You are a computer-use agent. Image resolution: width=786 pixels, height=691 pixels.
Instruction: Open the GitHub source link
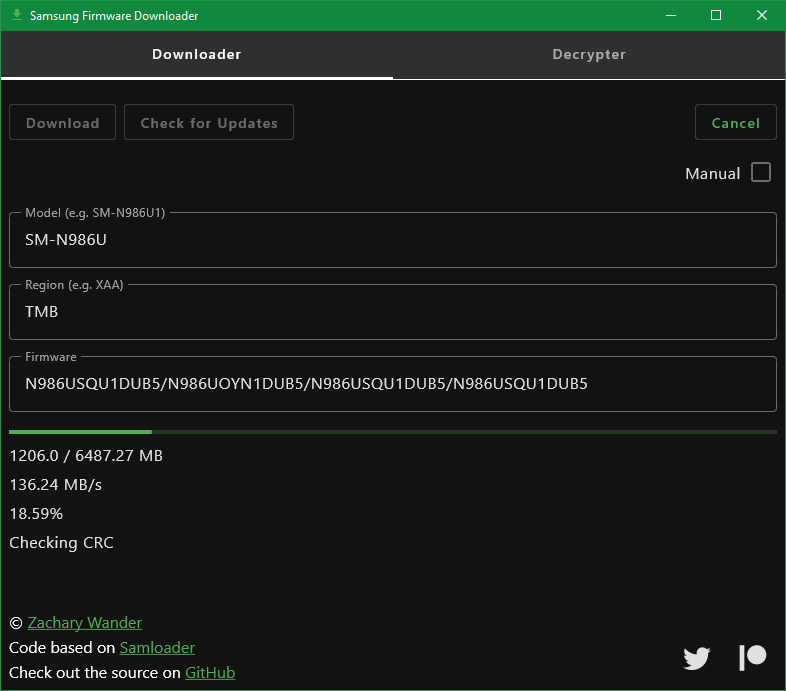pyautogui.click(x=210, y=672)
